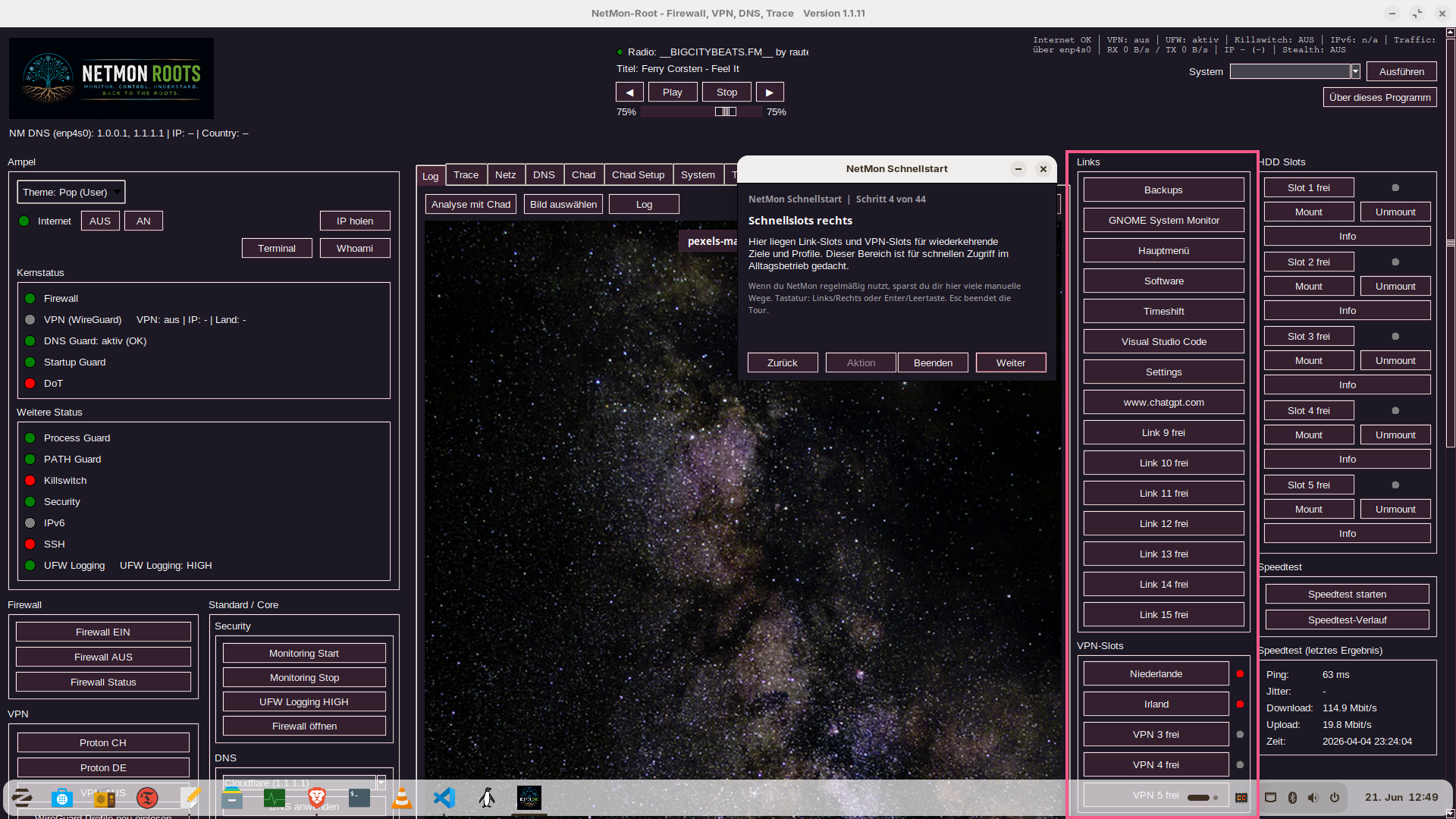Connect the Niederlande VPN slot
This screenshot has width=1456, height=819.
pos(1156,674)
